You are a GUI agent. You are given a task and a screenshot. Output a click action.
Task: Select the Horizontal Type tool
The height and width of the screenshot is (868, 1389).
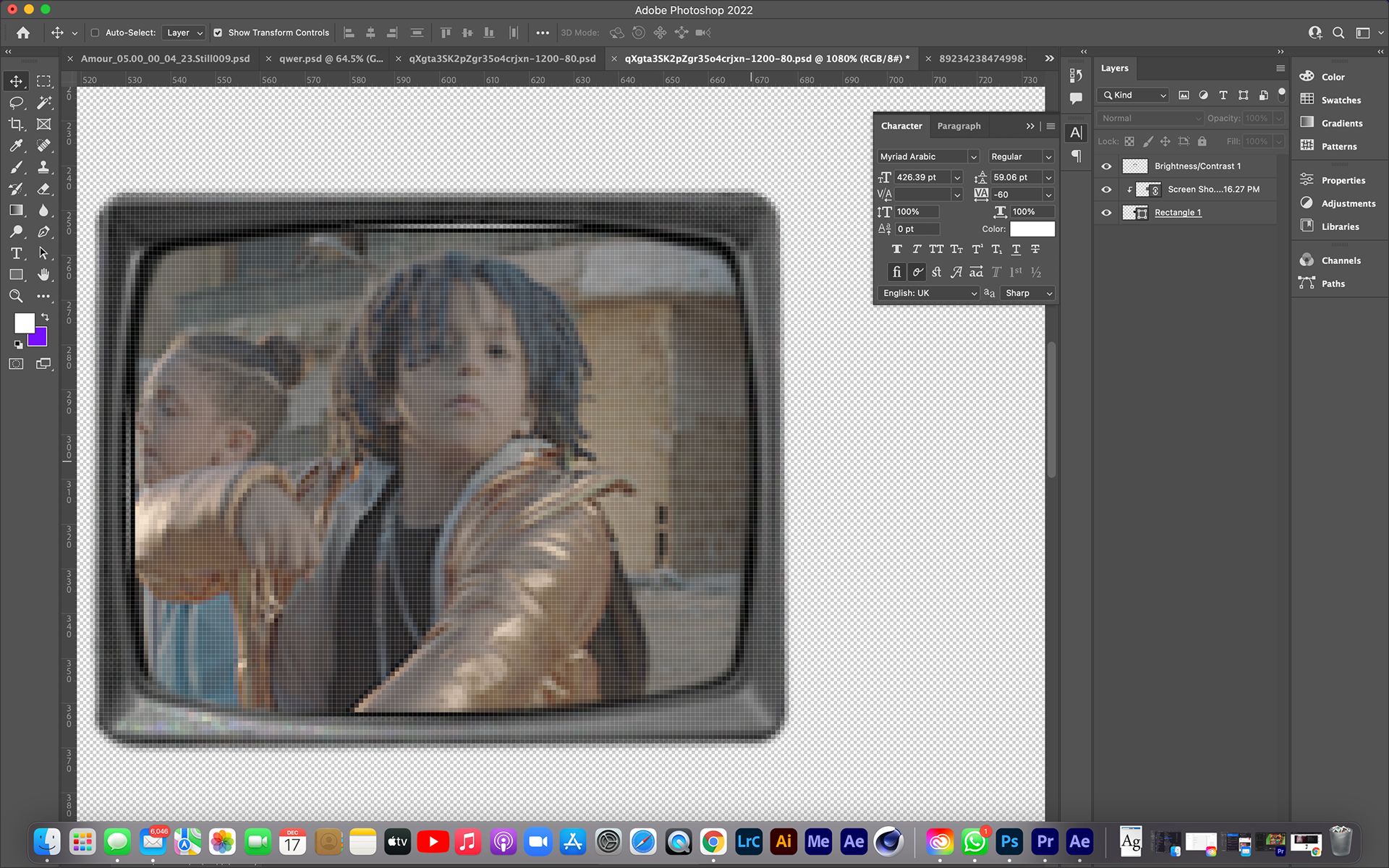(x=16, y=253)
